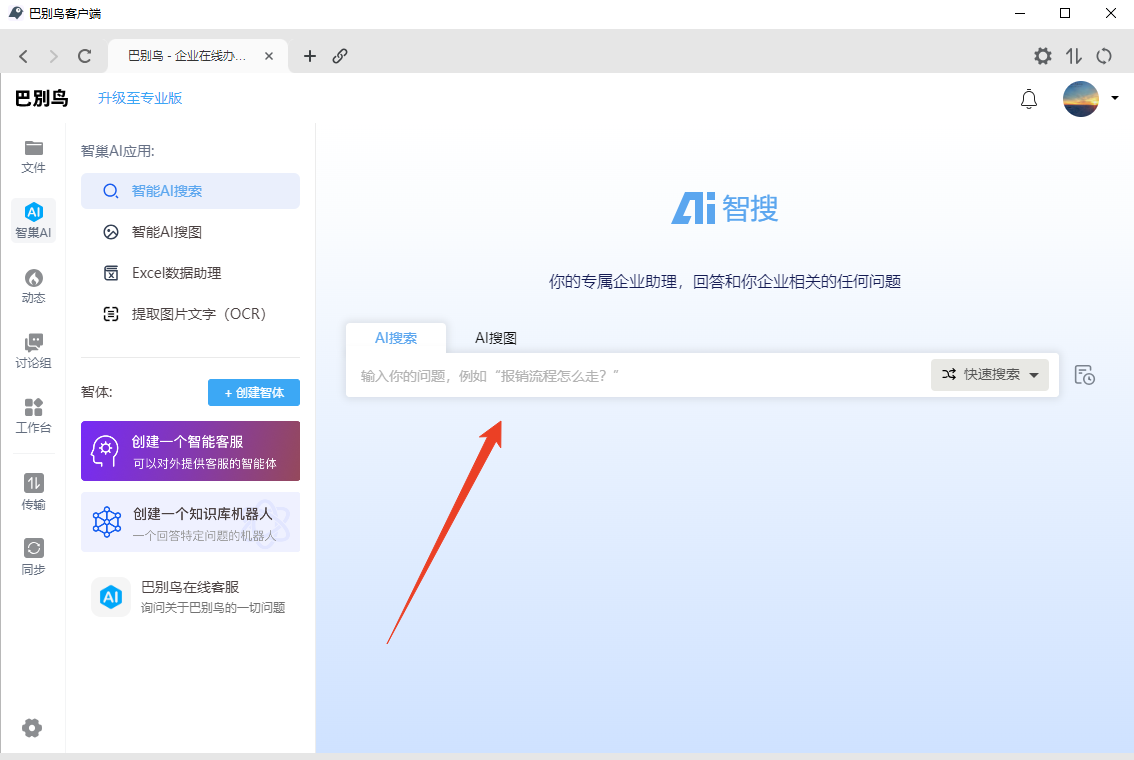The image size is (1134, 760).
Task: Click the 智巢AI应用: heading text
Action: [118, 151]
